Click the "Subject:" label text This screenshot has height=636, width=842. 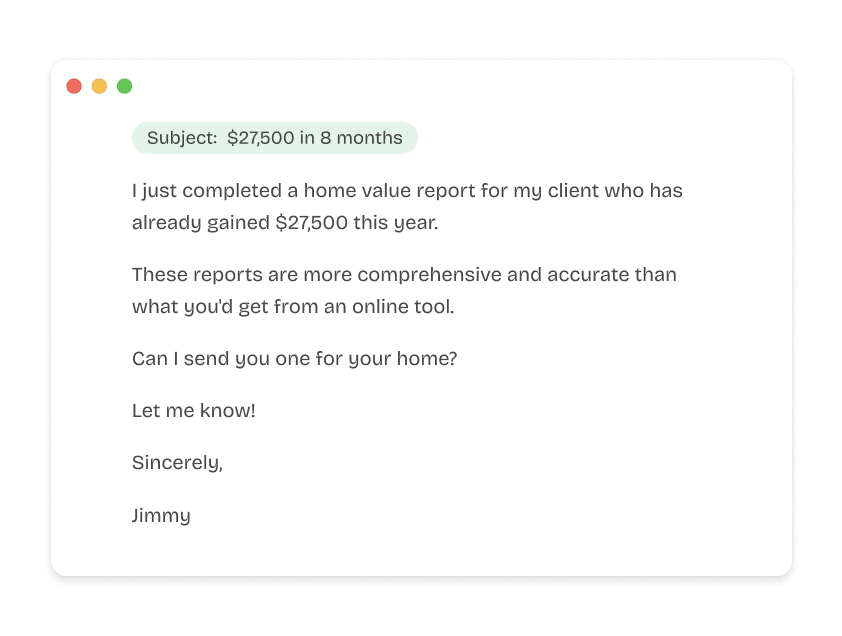(x=182, y=138)
